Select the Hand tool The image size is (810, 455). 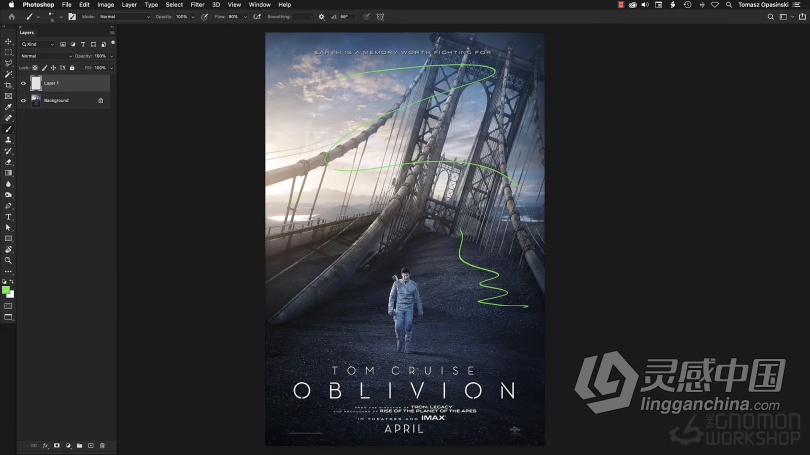click(x=8, y=249)
